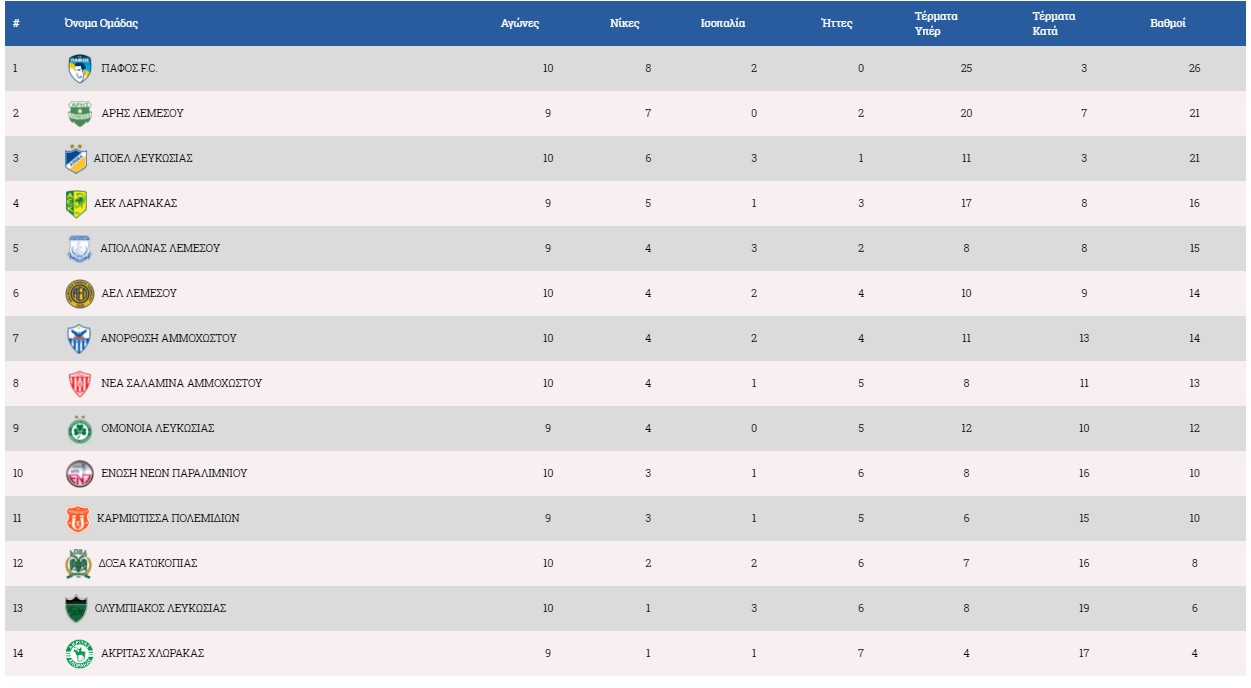Select ΑΠΟΕΛ ΛΕΥΚΩΣΙΑΣ wins value 6
1251x688 pixels.
(648, 158)
